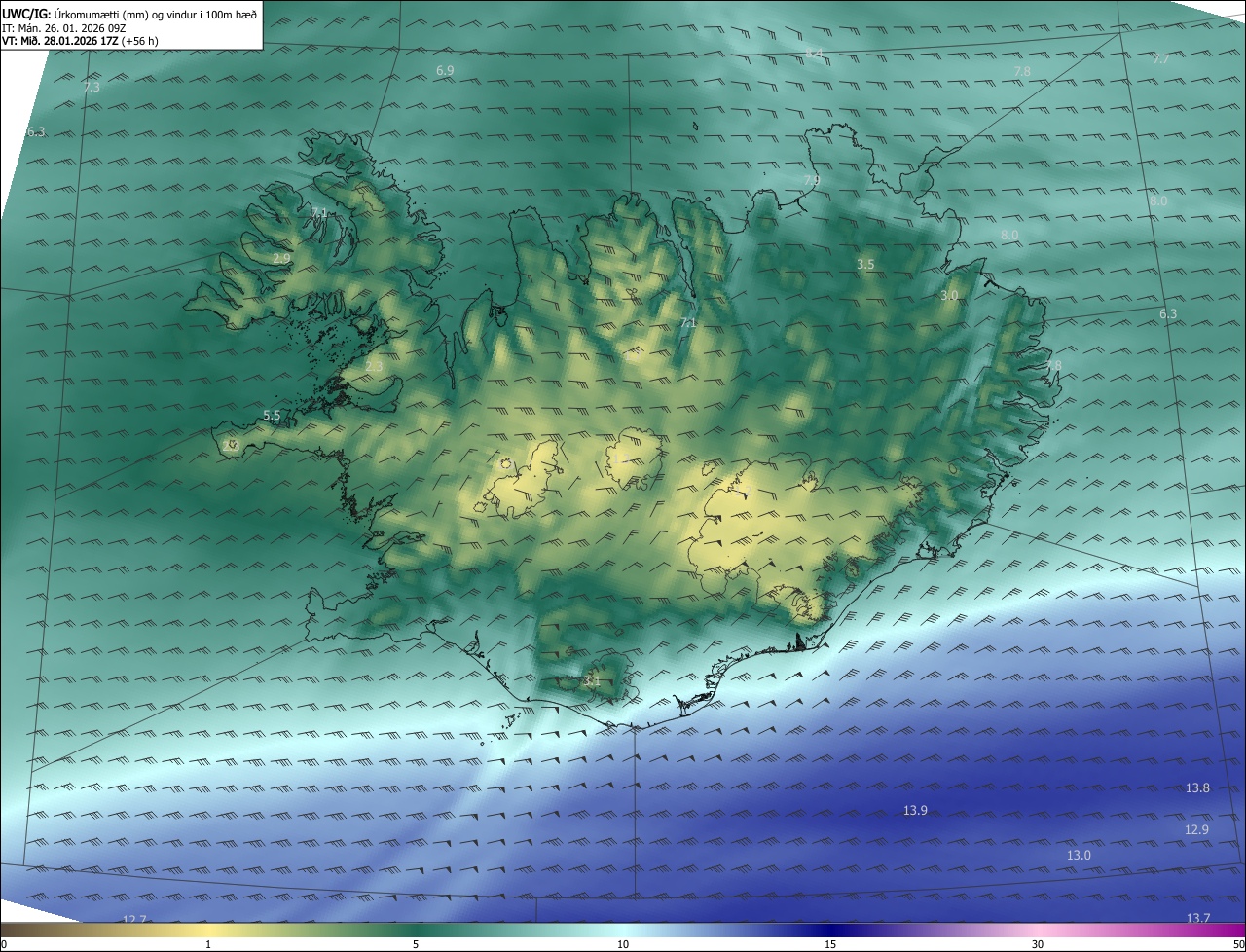Click the 13.8 value label

1197,787
